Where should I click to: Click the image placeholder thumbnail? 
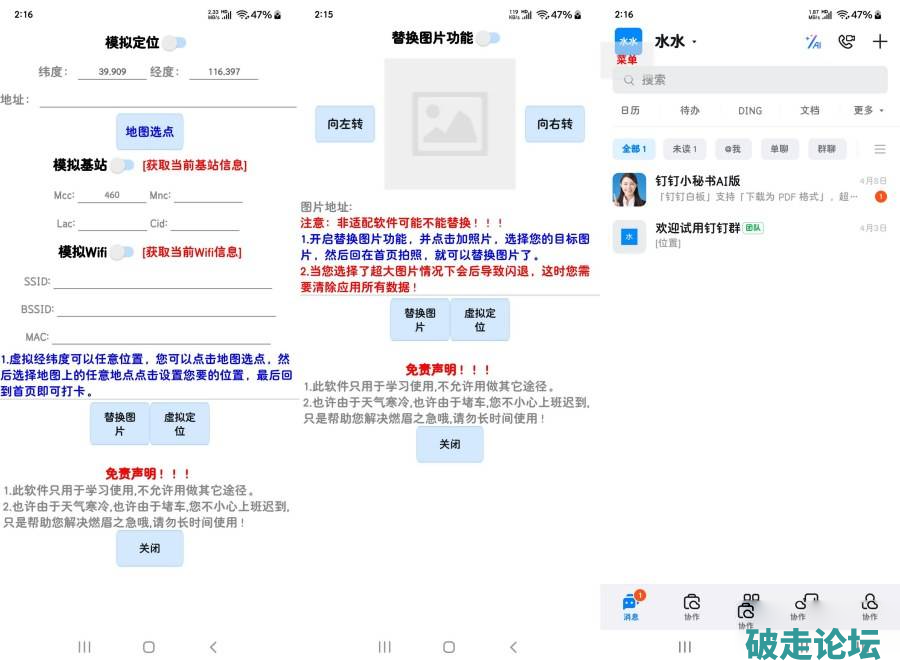[x=450, y=124]
